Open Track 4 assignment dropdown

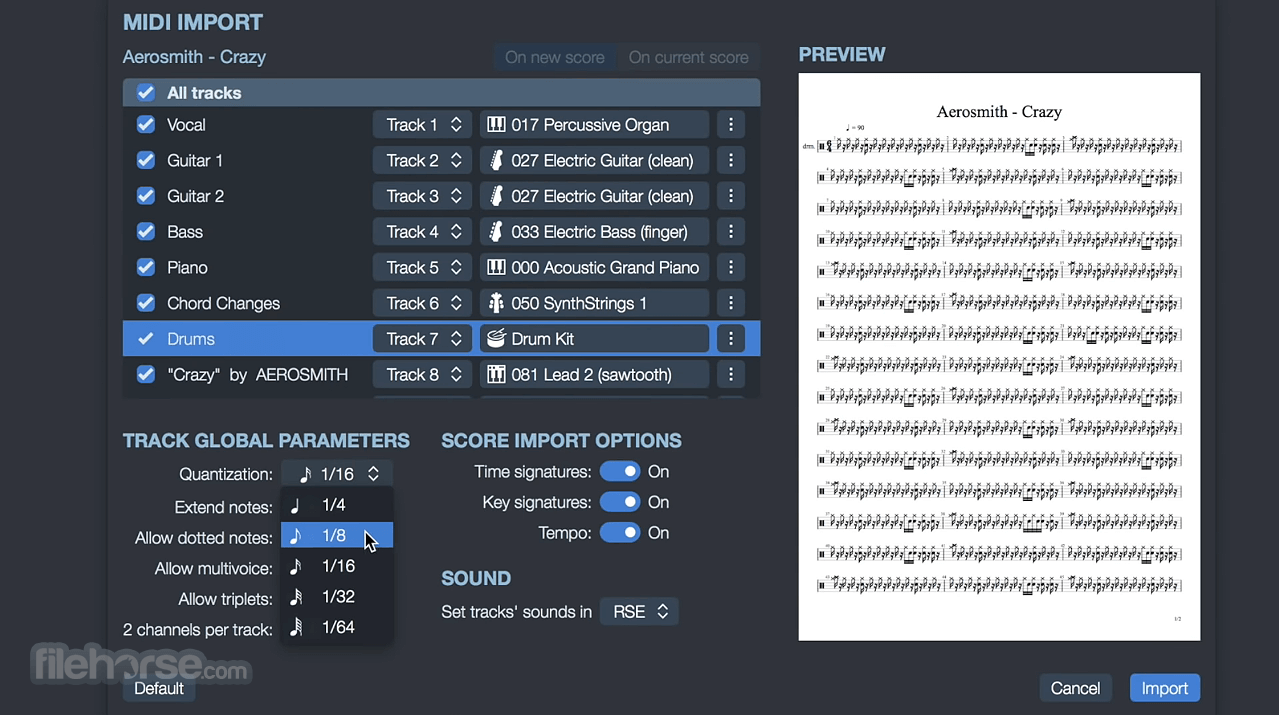[x=423, y=232]
